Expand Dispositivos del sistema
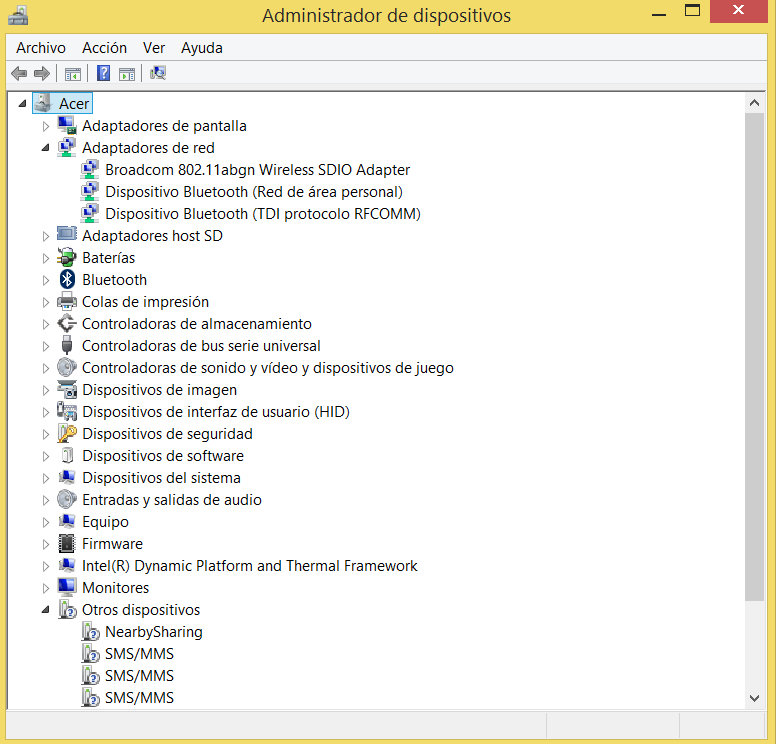 (x=46, y=478)
